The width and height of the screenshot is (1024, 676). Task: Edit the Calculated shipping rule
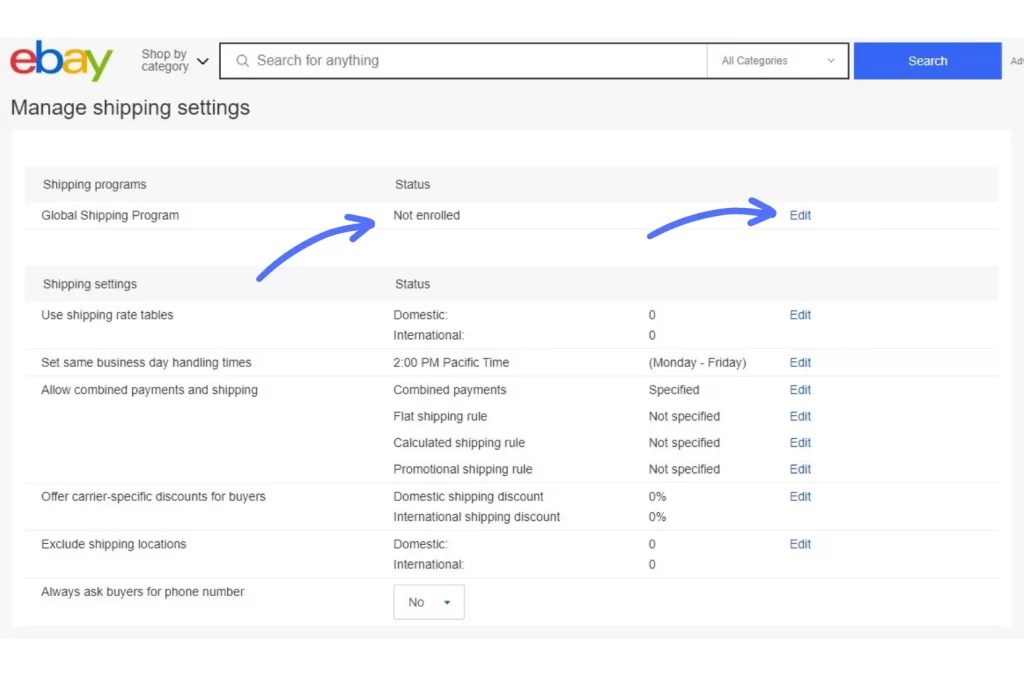click(799, 442)
